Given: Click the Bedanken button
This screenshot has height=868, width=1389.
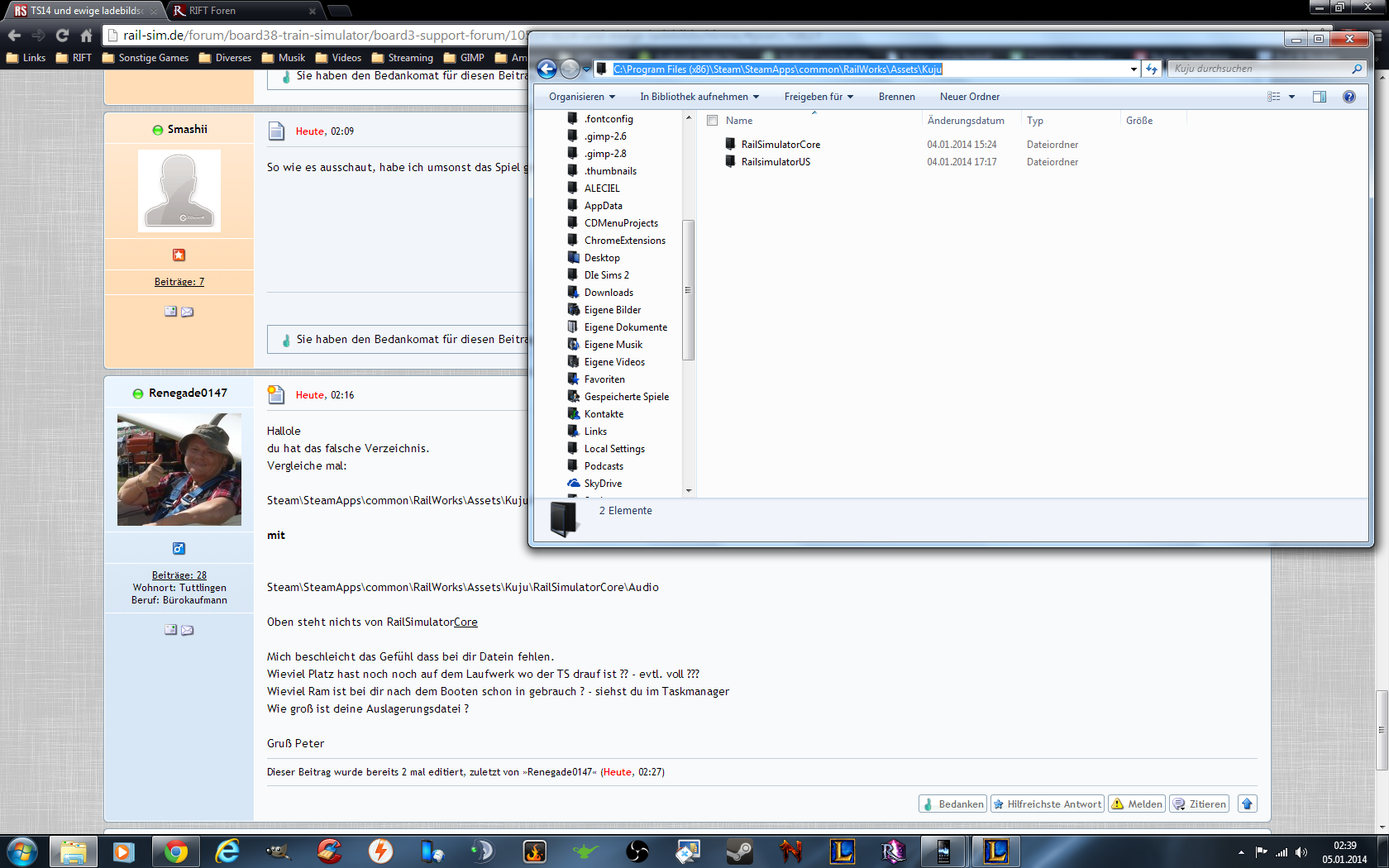Looking at the screenshot, I should click(952, 804).
